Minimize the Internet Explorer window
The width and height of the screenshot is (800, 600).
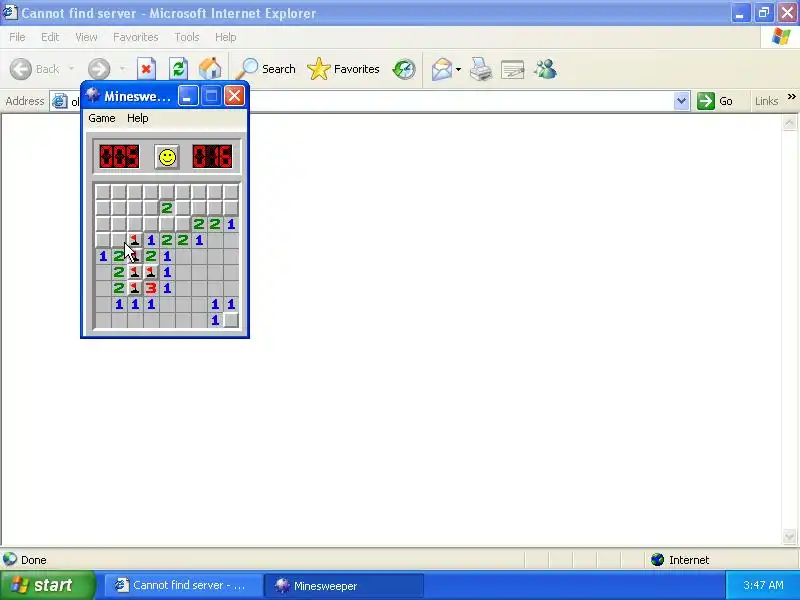(740, 13)
